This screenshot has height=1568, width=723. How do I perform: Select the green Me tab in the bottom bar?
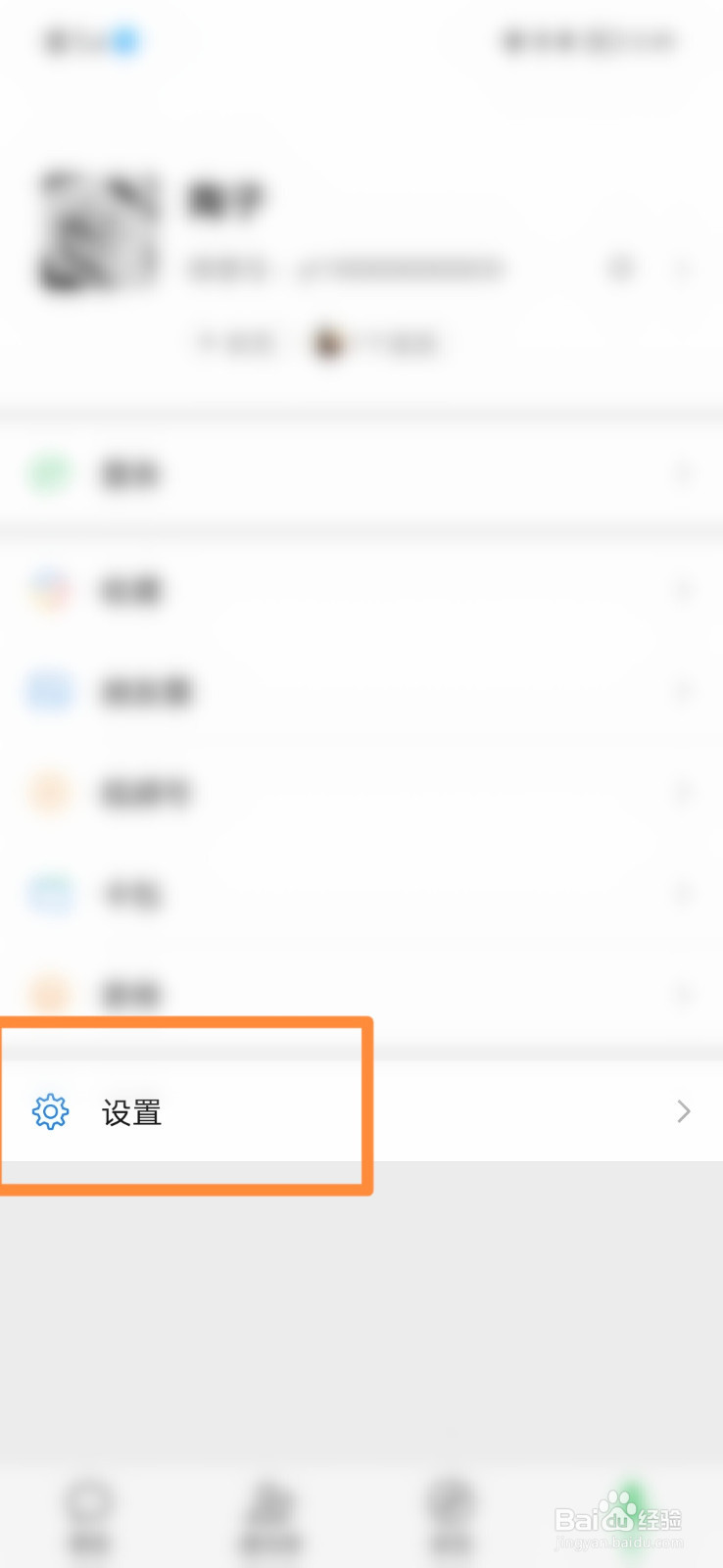pos(633,1515)
